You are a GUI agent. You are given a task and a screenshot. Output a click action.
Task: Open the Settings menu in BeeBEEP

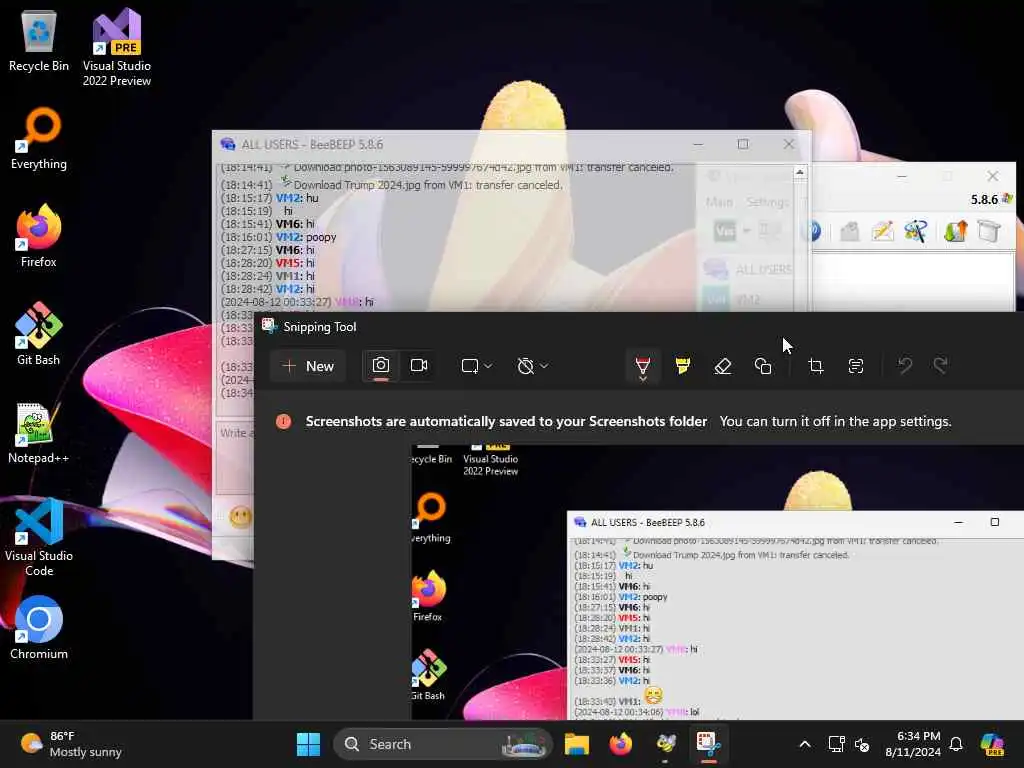(767, 202)
